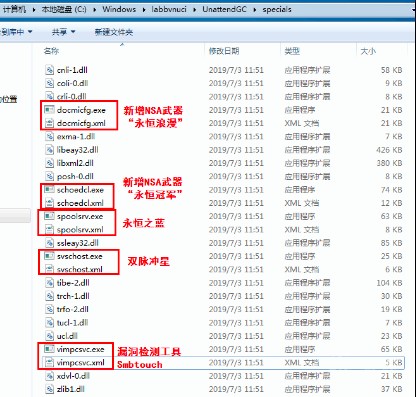Select the coli-0.dll file icon

(49, 83)
